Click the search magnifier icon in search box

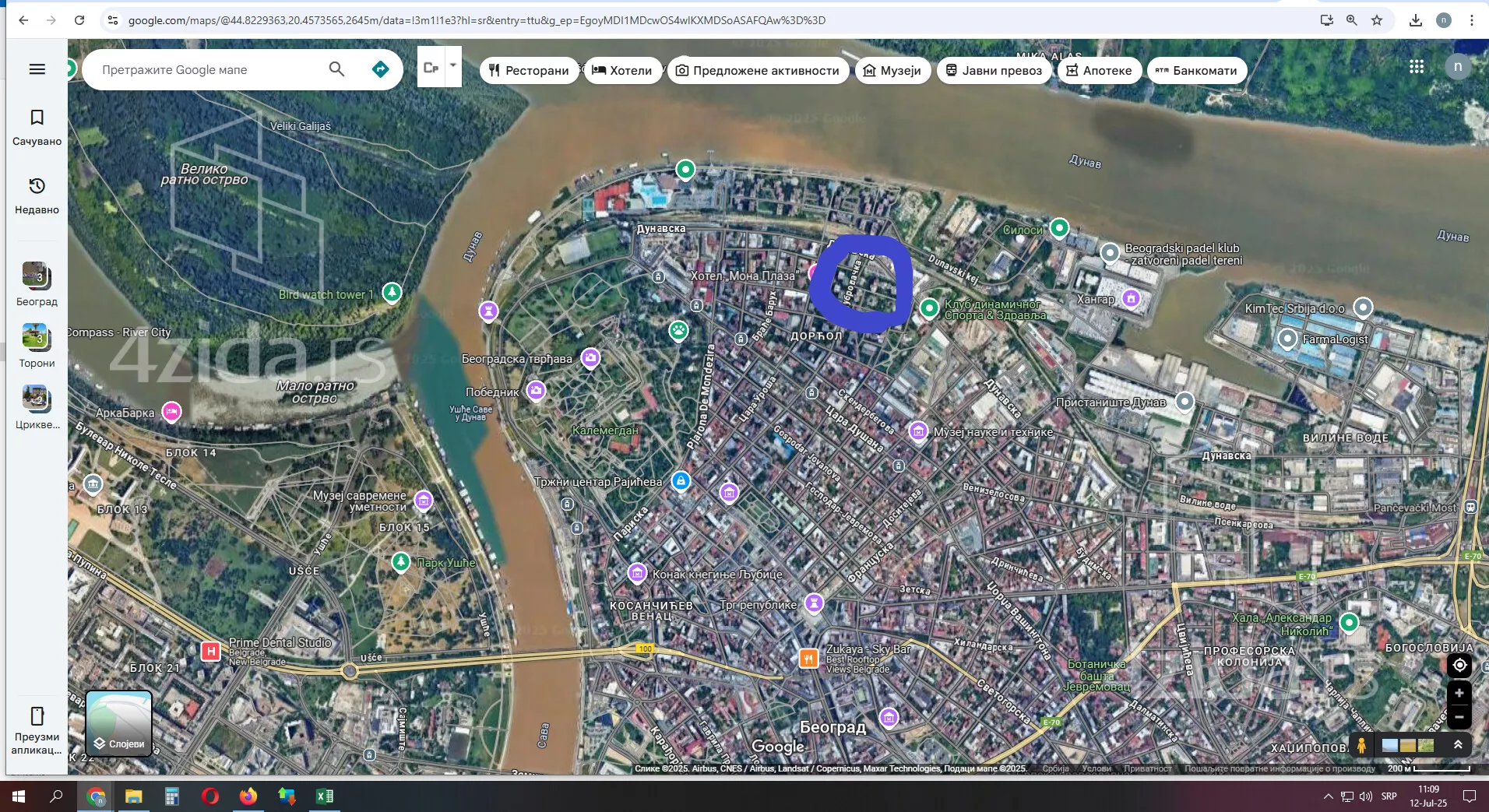(336, 69)
